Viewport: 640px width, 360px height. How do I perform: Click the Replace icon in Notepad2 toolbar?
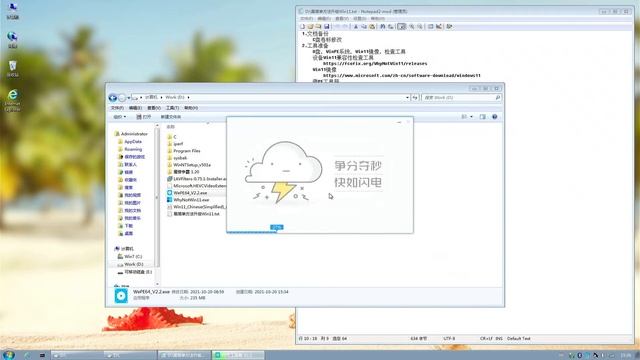click(x=391, y=27)
